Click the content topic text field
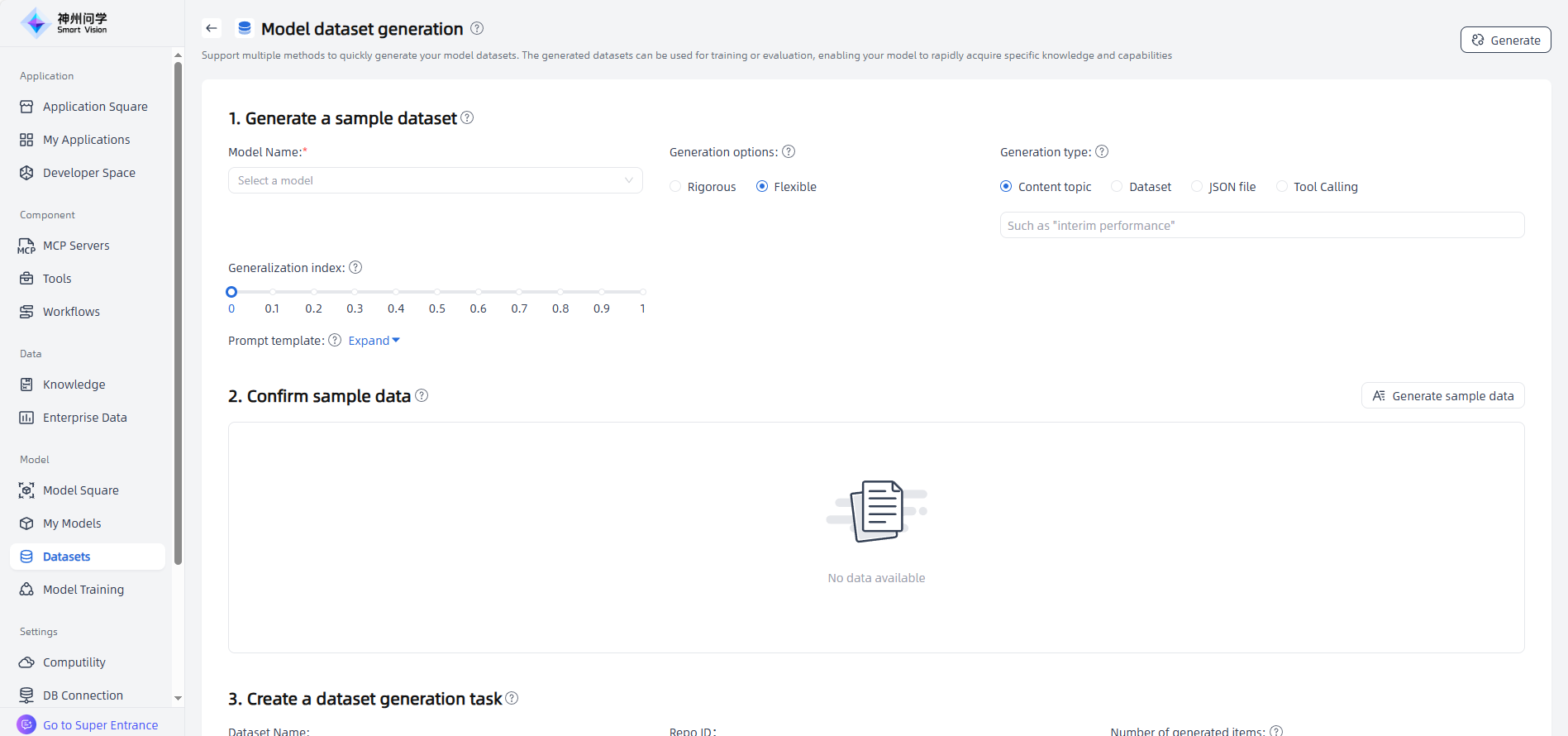1568x736 pixels. click(1261, 226)
